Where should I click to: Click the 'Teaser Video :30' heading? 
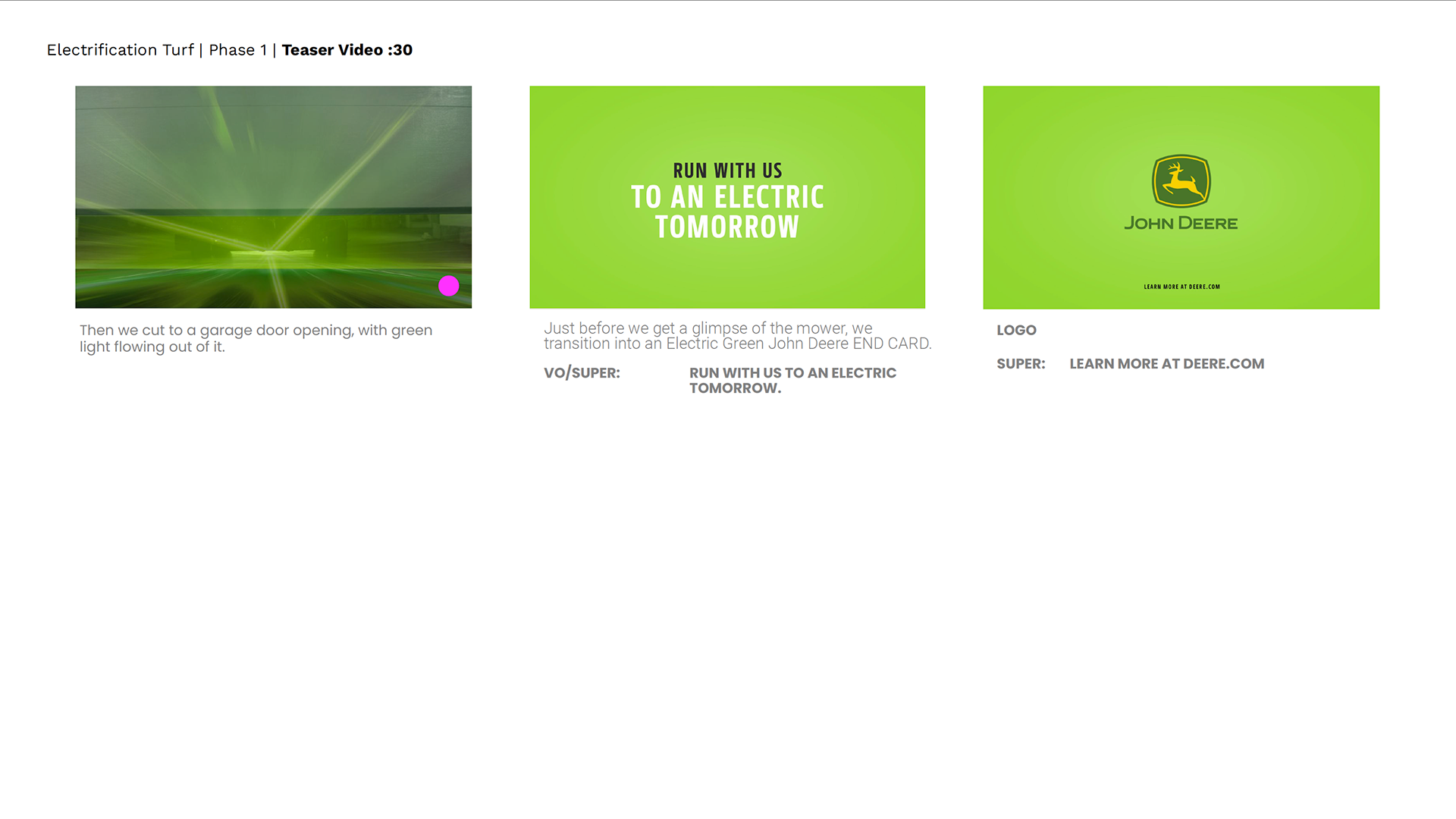point(347,50)
